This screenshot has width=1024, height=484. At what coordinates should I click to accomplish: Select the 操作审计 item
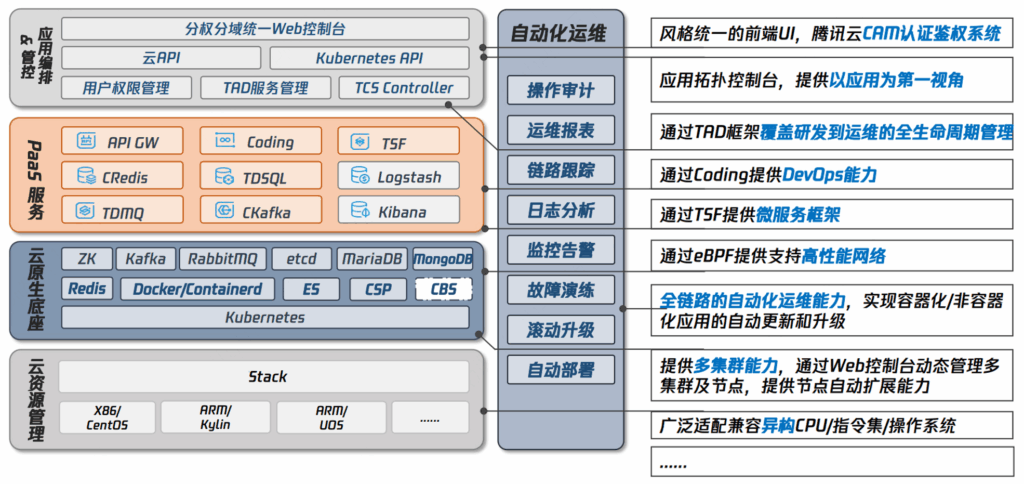[x=561, y=90]
